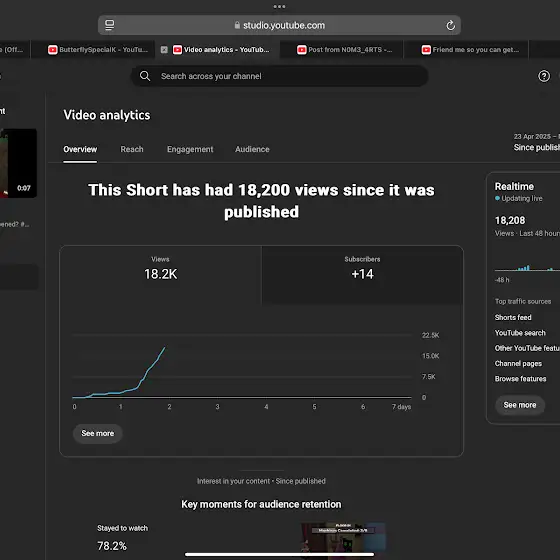560x560 pixels.
Task: Click the Video analytics page title
Action: [107, 115]
